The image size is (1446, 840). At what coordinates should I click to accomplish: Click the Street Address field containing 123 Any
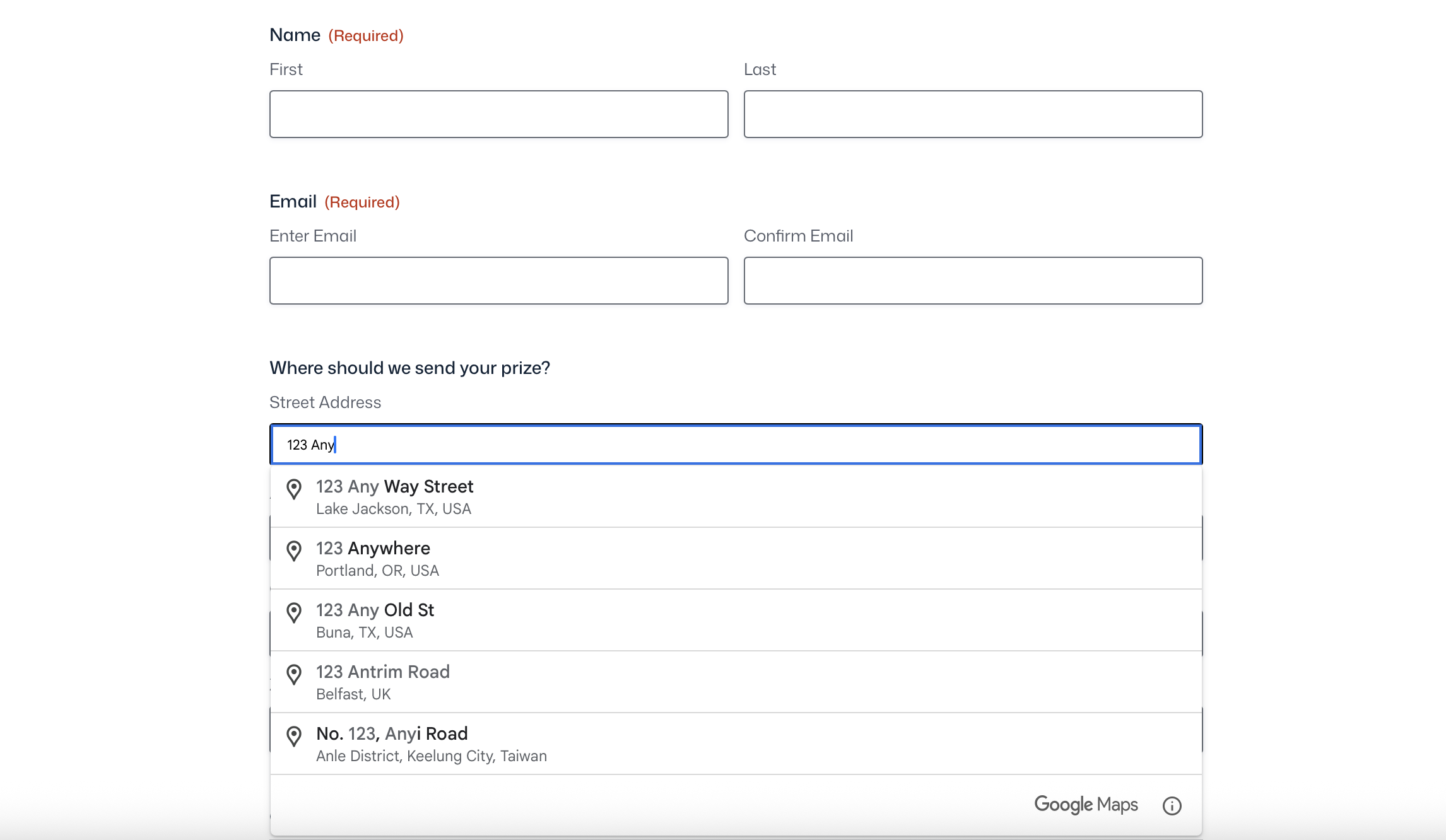tap(736, 445)
